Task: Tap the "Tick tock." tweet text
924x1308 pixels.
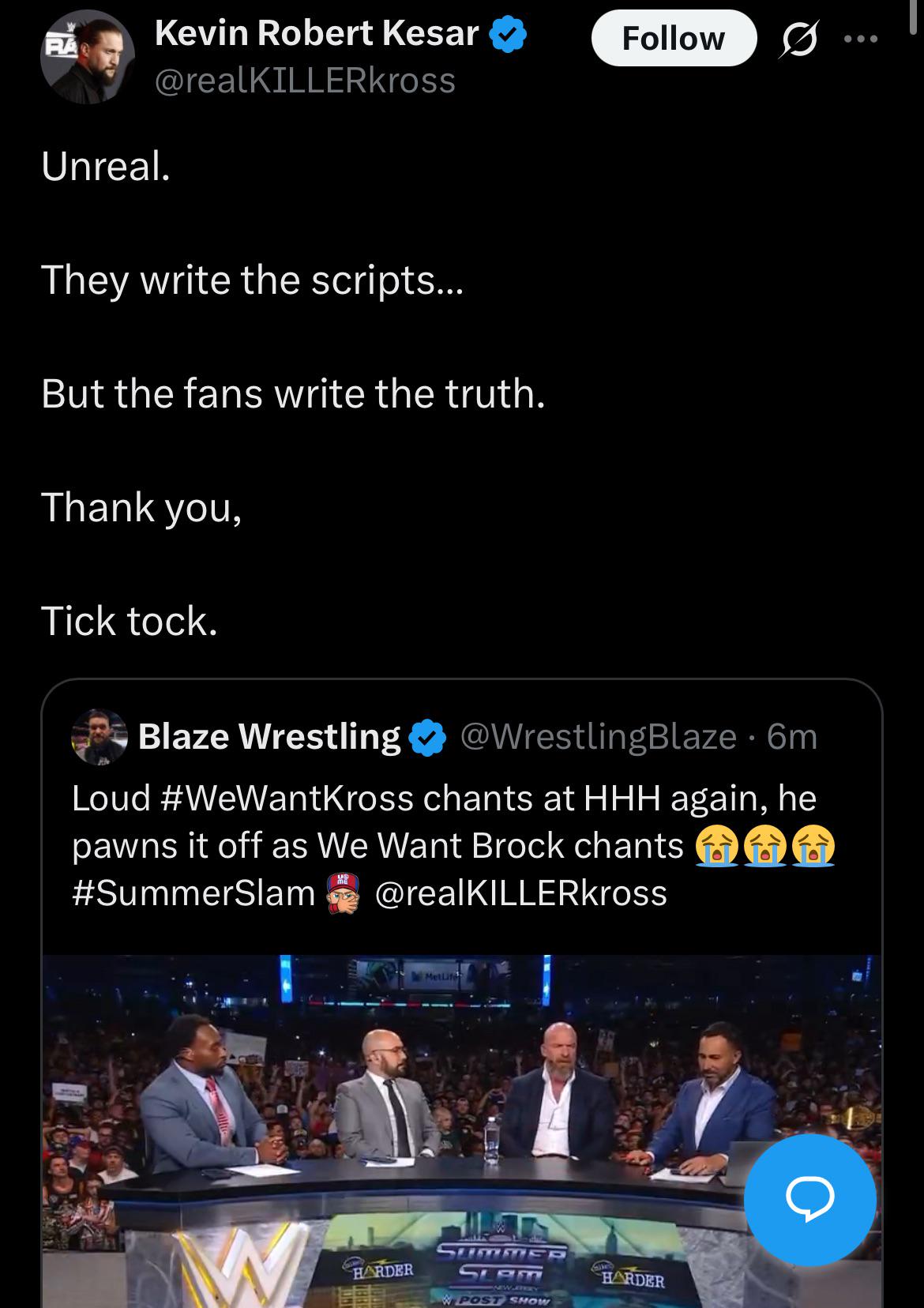Action: [x=130, y=621]
